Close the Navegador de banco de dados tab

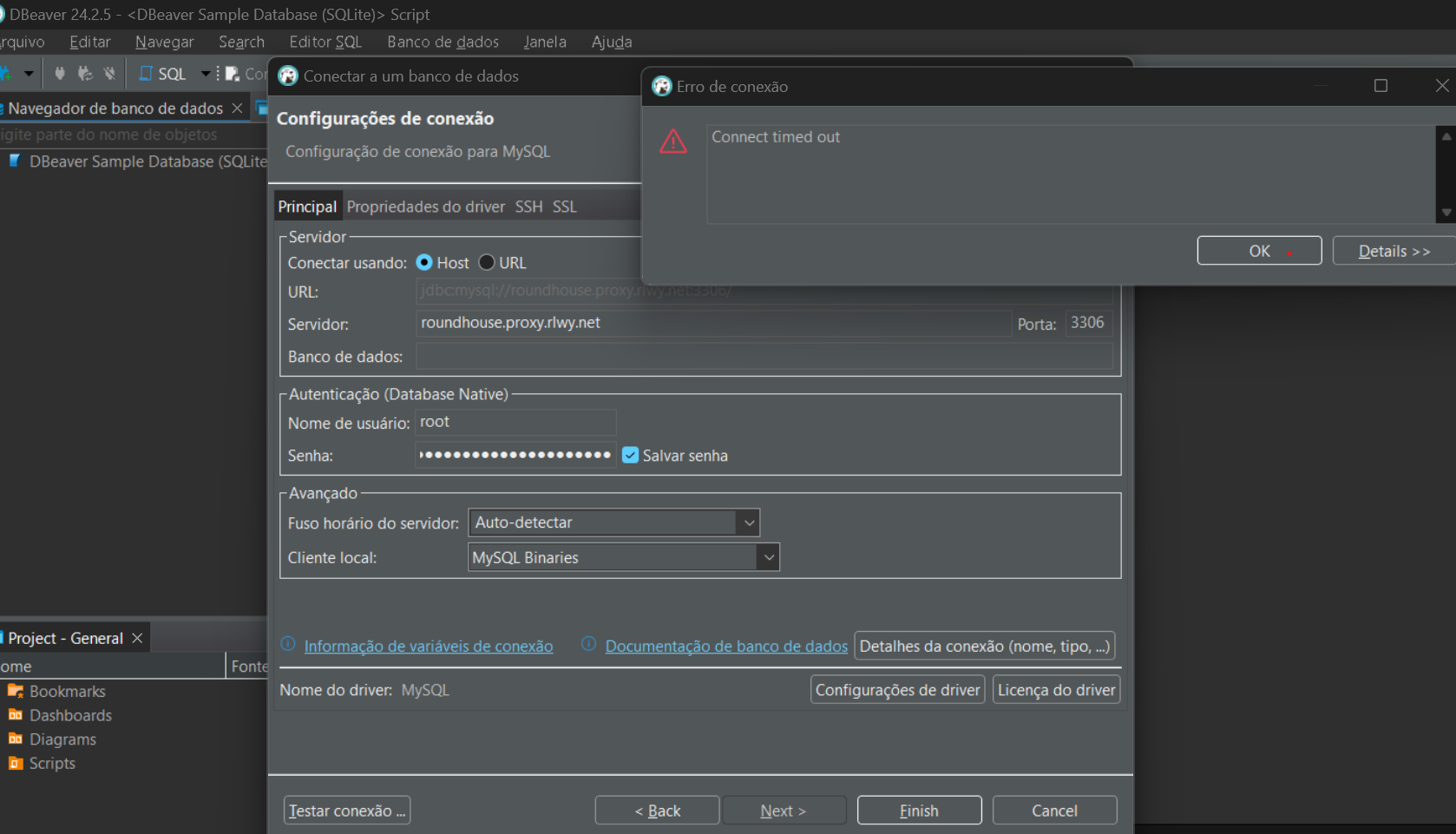pos(237,108)
